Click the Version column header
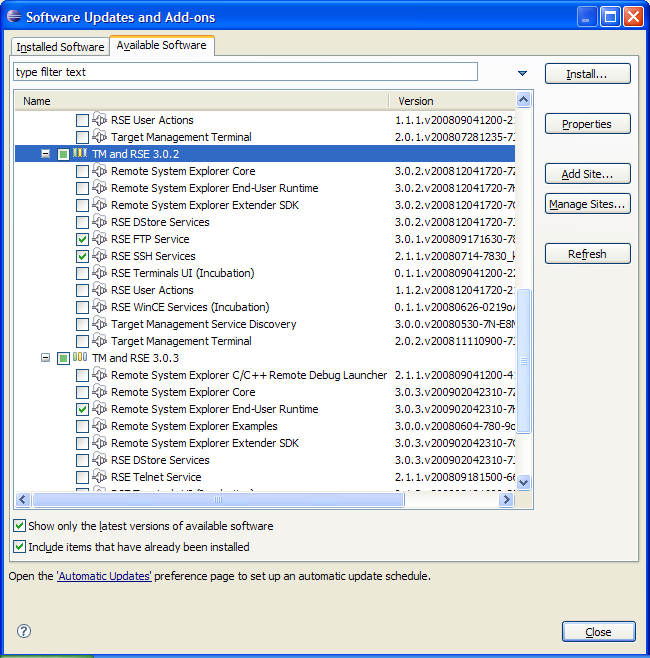The image size is (650, 658). 452,101
